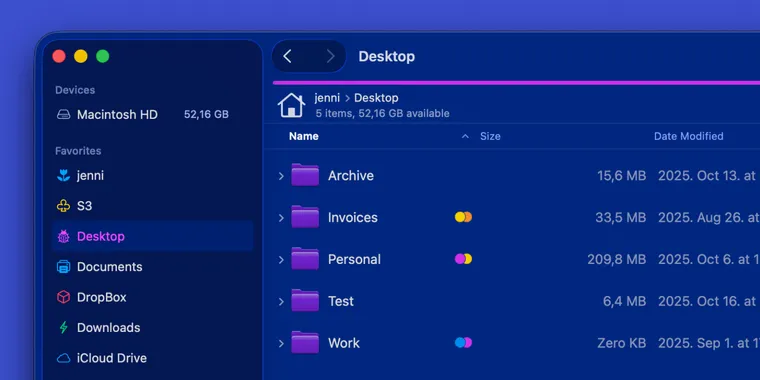Expand the Test folder
The image size is (760, 380).
(x=281, y=301)
